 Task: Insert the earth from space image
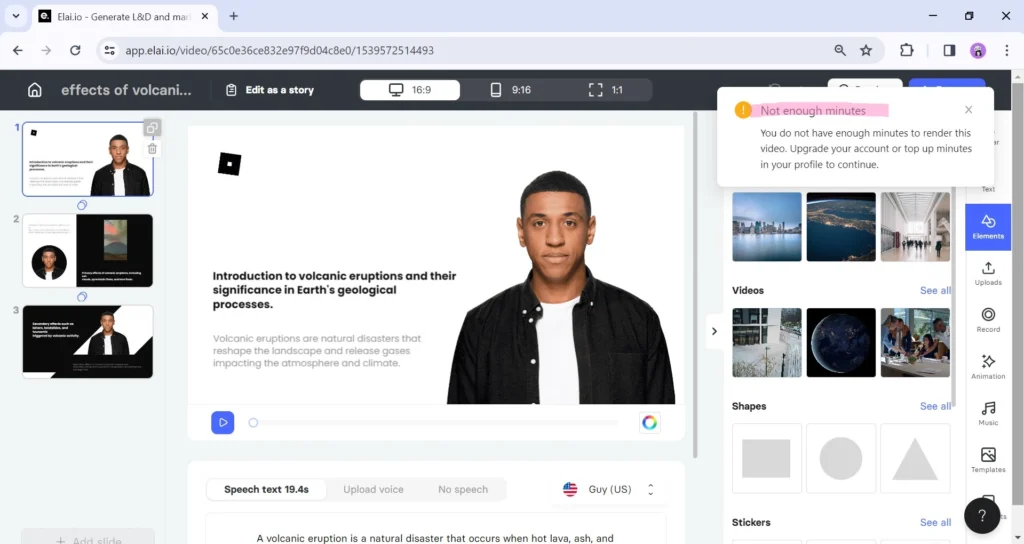point(841,227)
